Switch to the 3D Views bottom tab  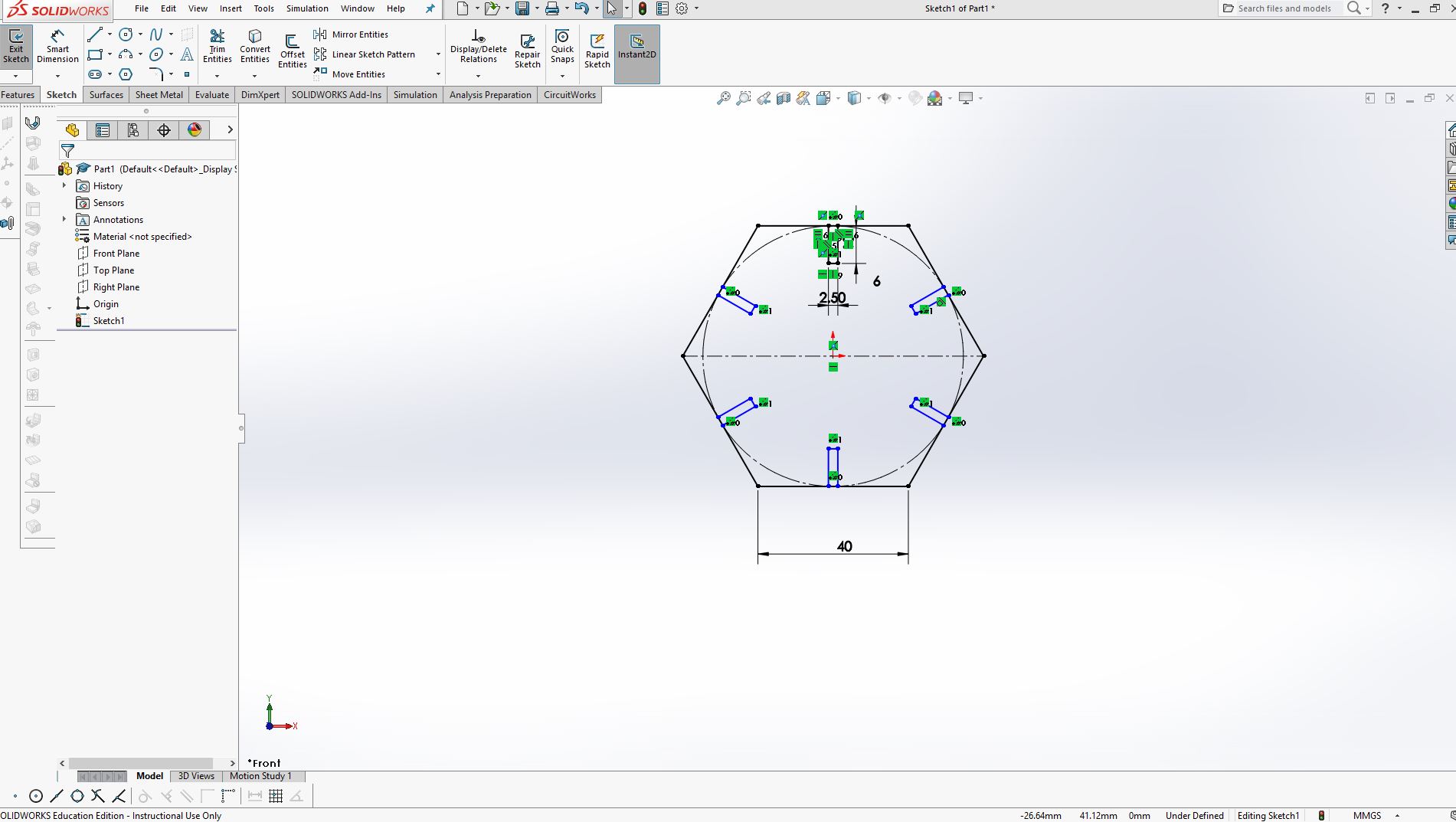click(196, 776)
